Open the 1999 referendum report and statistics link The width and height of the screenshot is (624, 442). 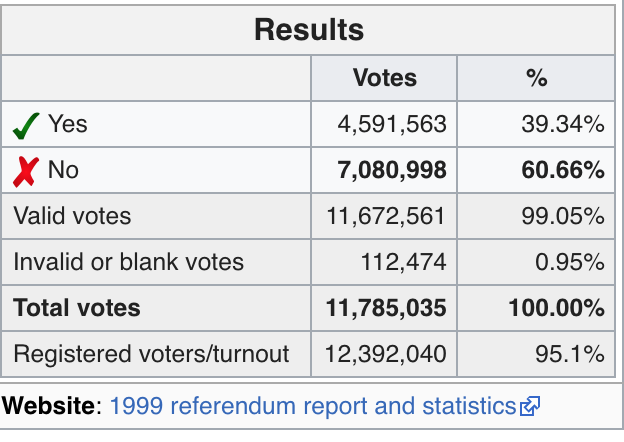(312, 406)
